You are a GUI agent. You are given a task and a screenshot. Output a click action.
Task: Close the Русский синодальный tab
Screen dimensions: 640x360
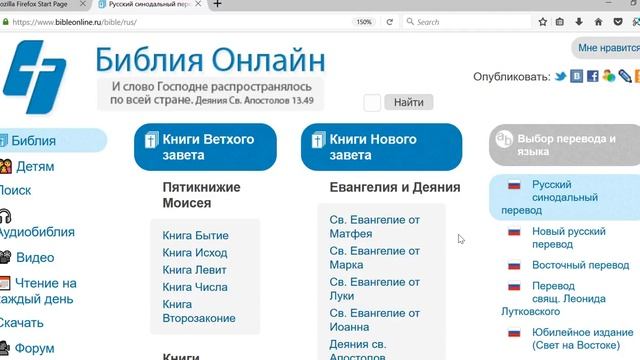pos(198,4)
